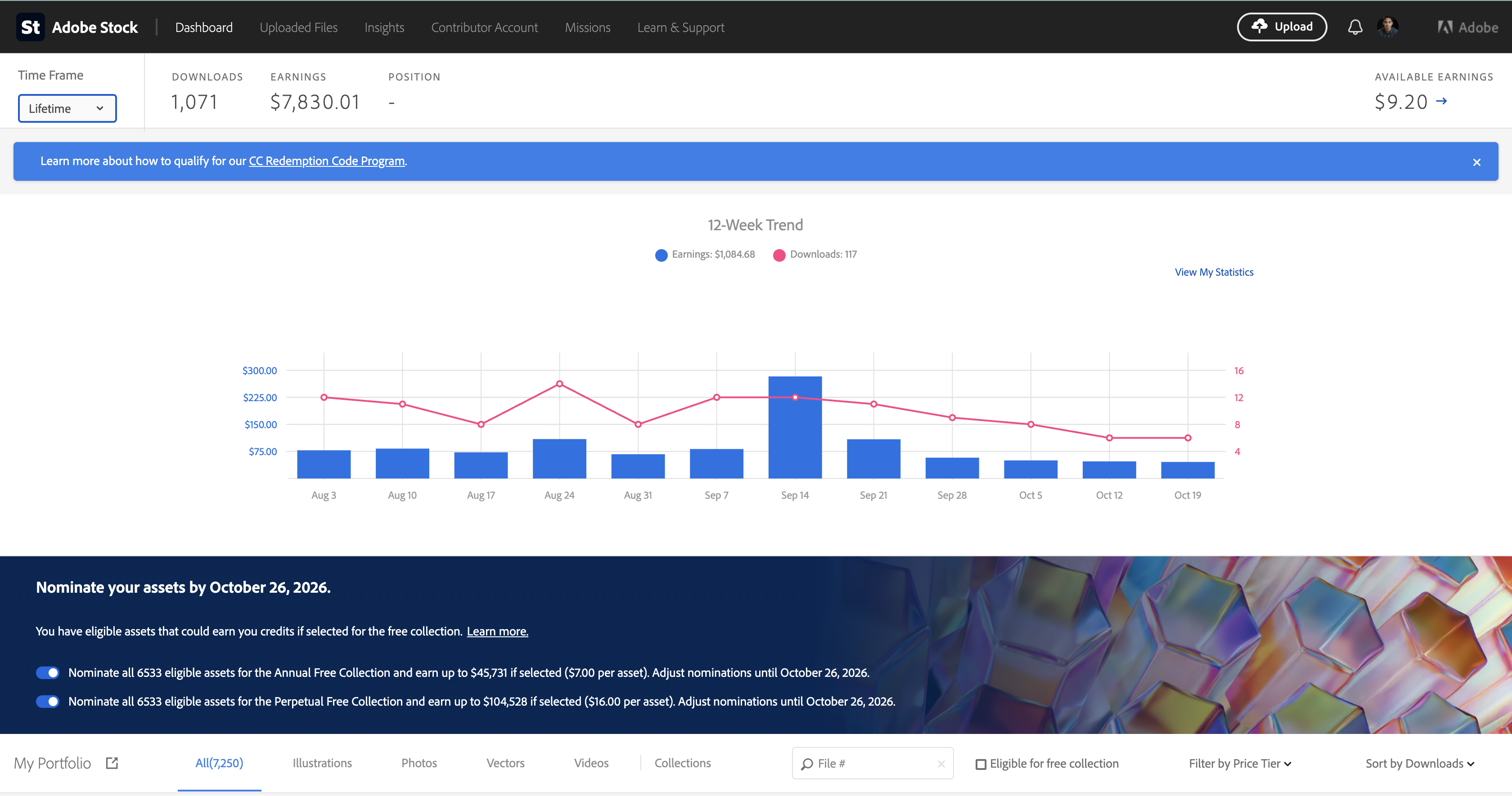Screen dimensions: 1512x796
Task: Dismiss the blue CC Redemption banner
Action: 1477,162
